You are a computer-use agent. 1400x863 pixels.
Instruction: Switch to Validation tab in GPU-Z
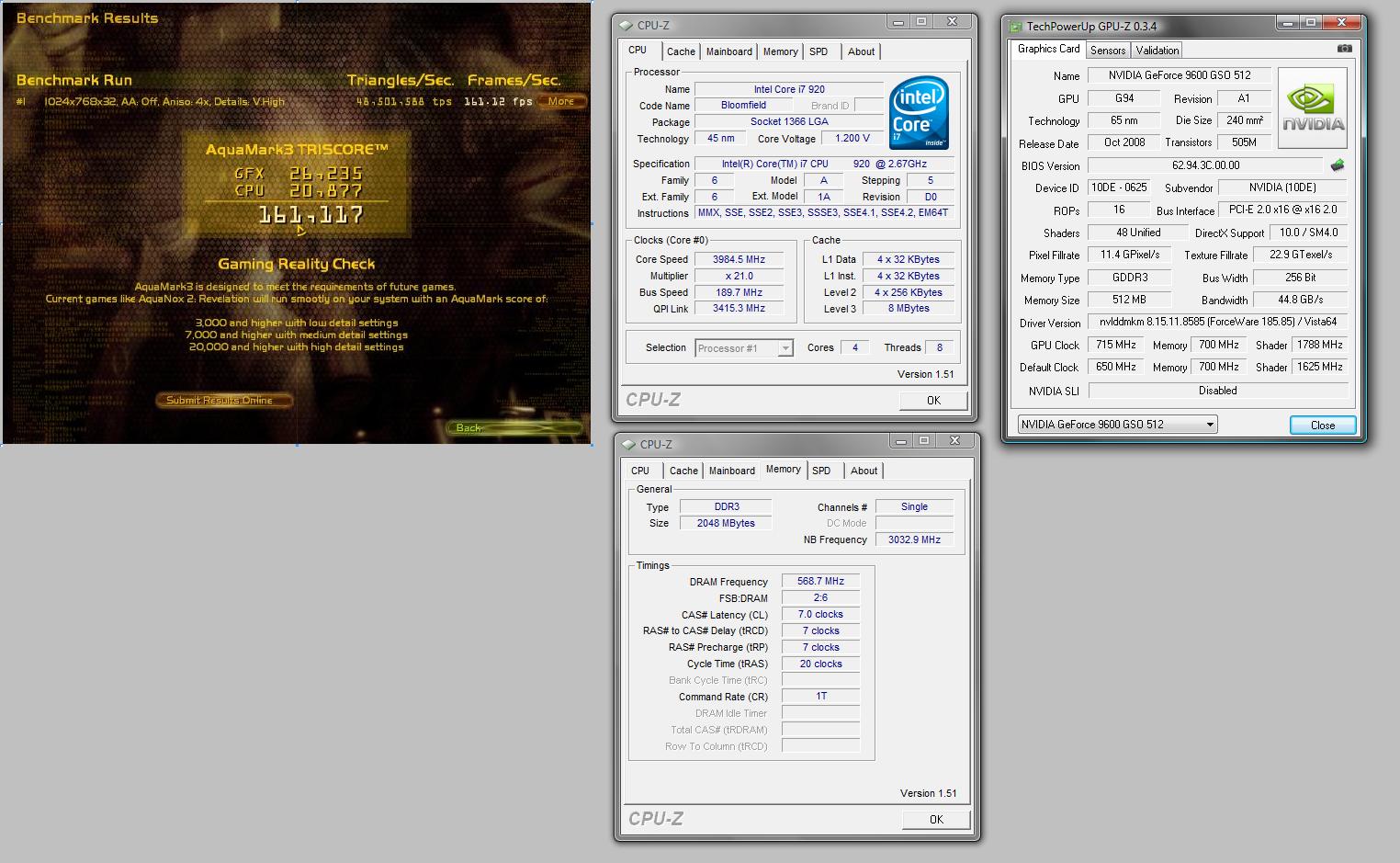click(1157, 51)
